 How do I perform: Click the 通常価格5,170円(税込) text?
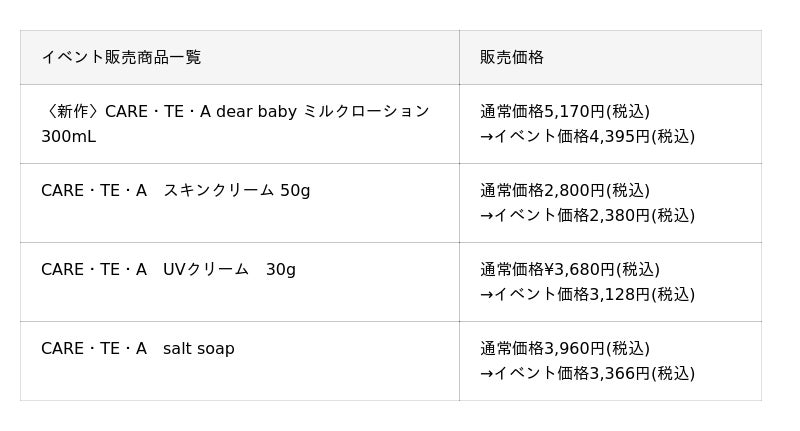point(565,111)
